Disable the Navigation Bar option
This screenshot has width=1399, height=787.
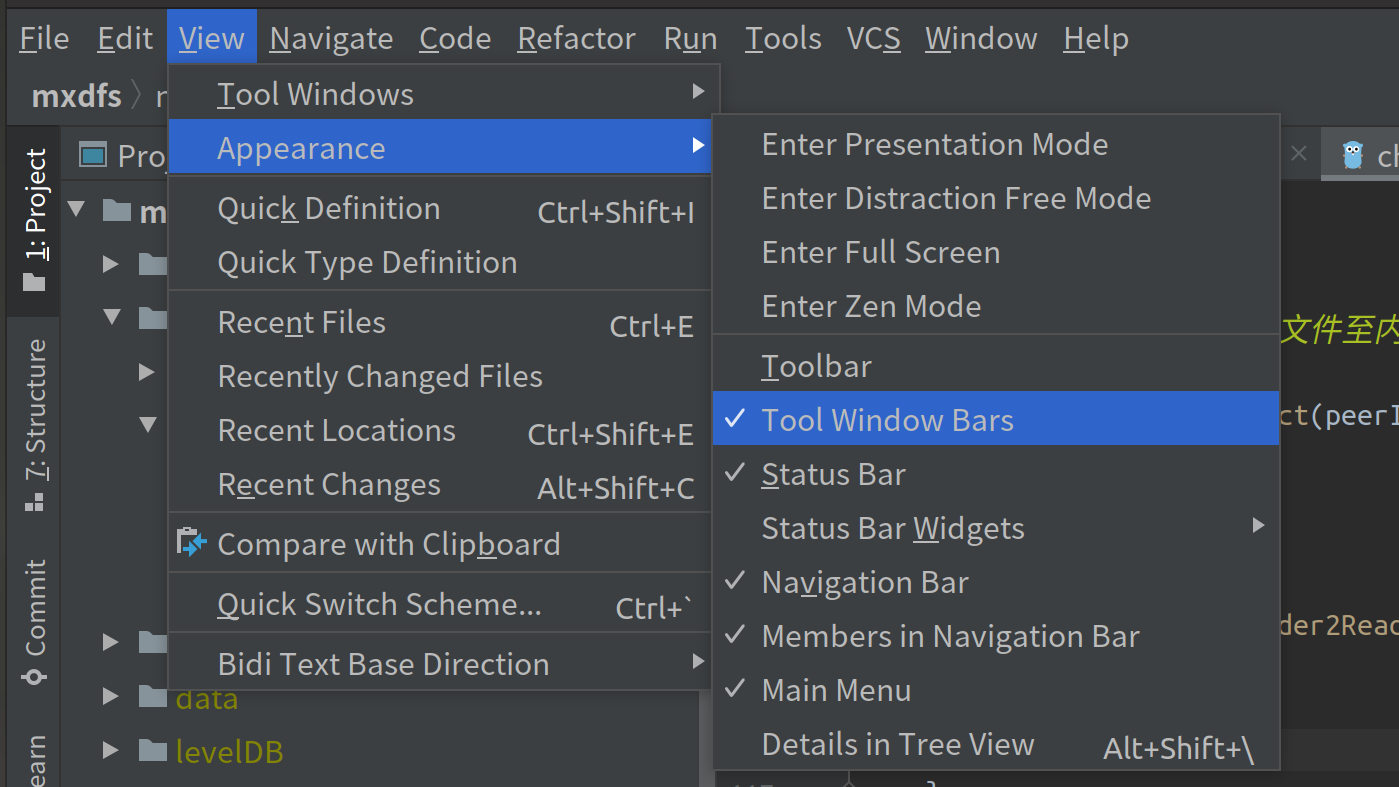click(865, 582)
